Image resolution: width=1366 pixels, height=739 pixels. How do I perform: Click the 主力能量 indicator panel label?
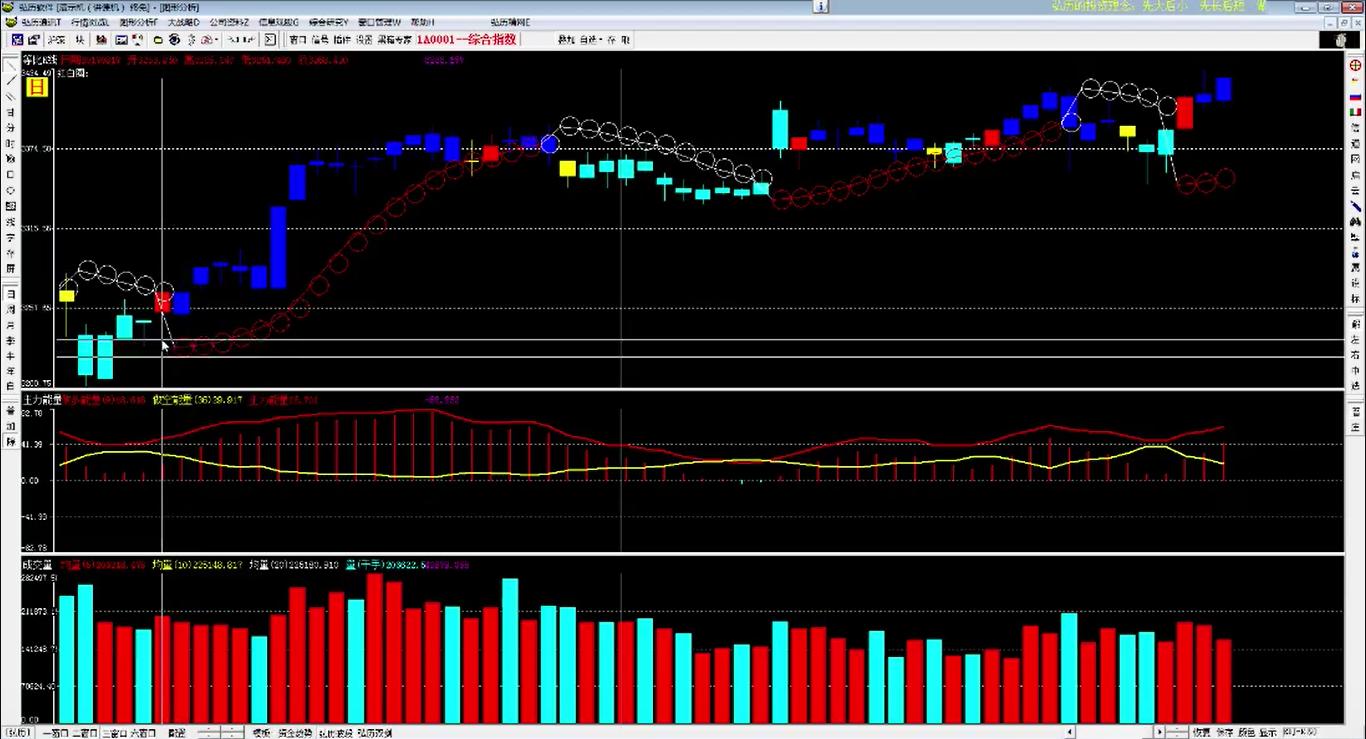pyautogui.click(x=42, y=400)
